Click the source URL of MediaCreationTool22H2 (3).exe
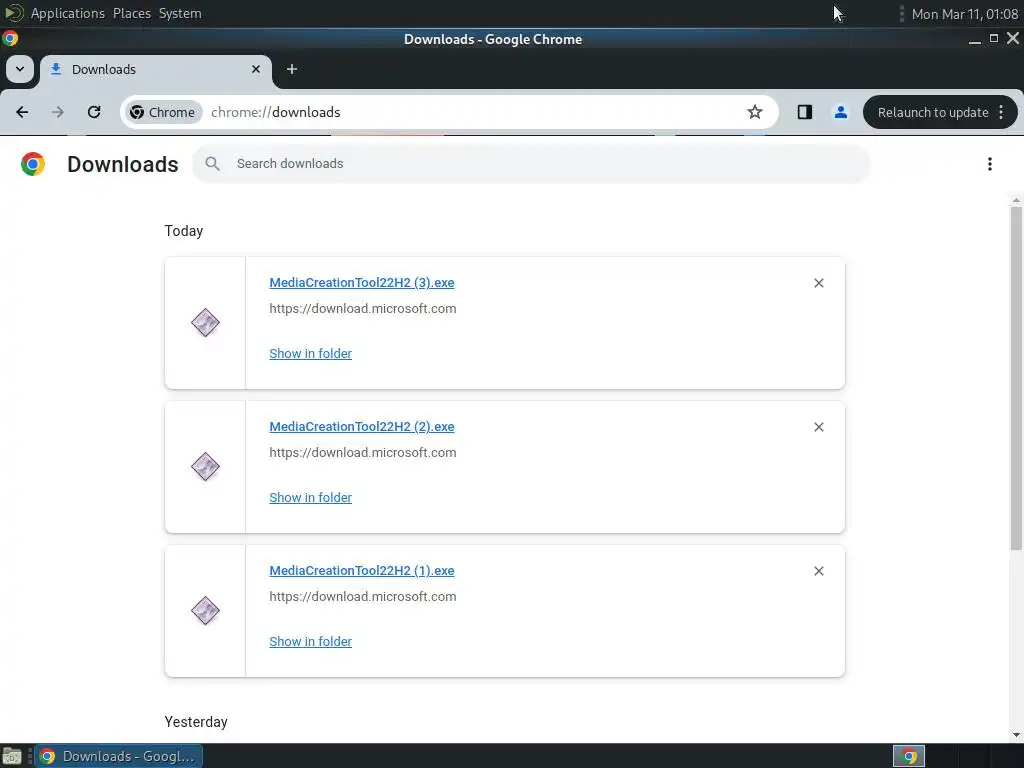The image size is (1024, 768). click(x=362, y=308)
